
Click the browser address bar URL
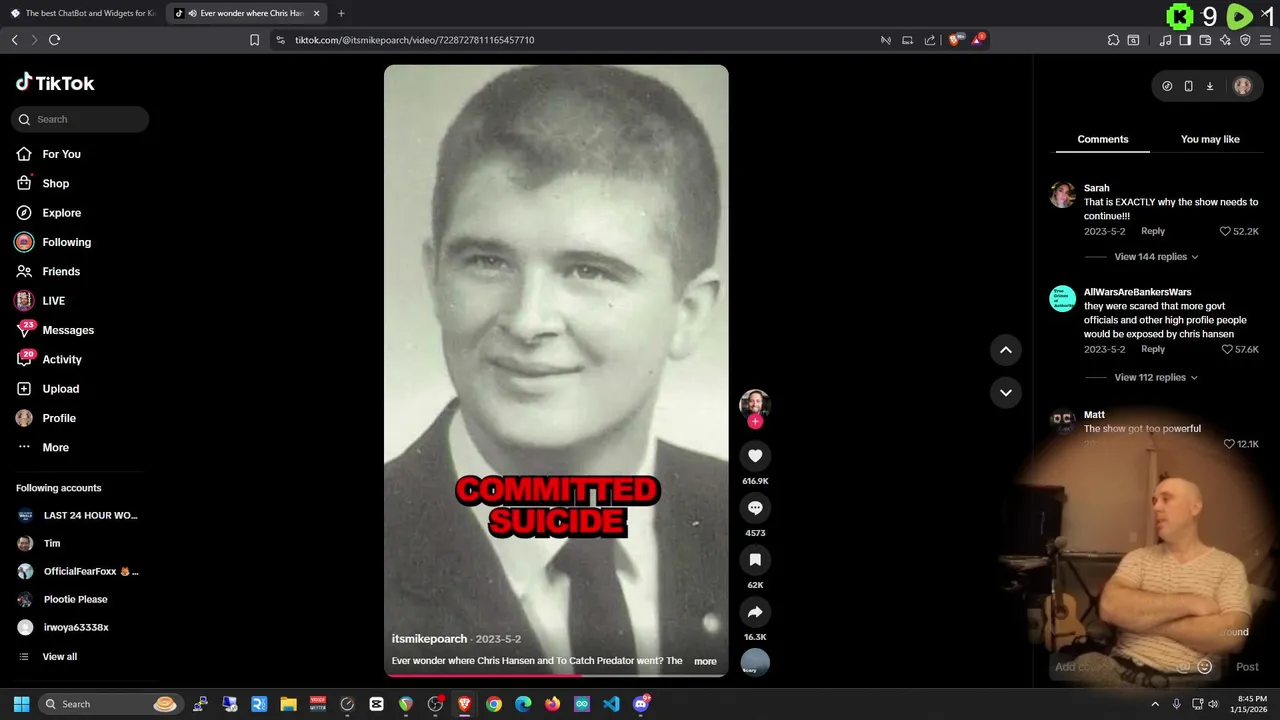[x=415, y=40]
